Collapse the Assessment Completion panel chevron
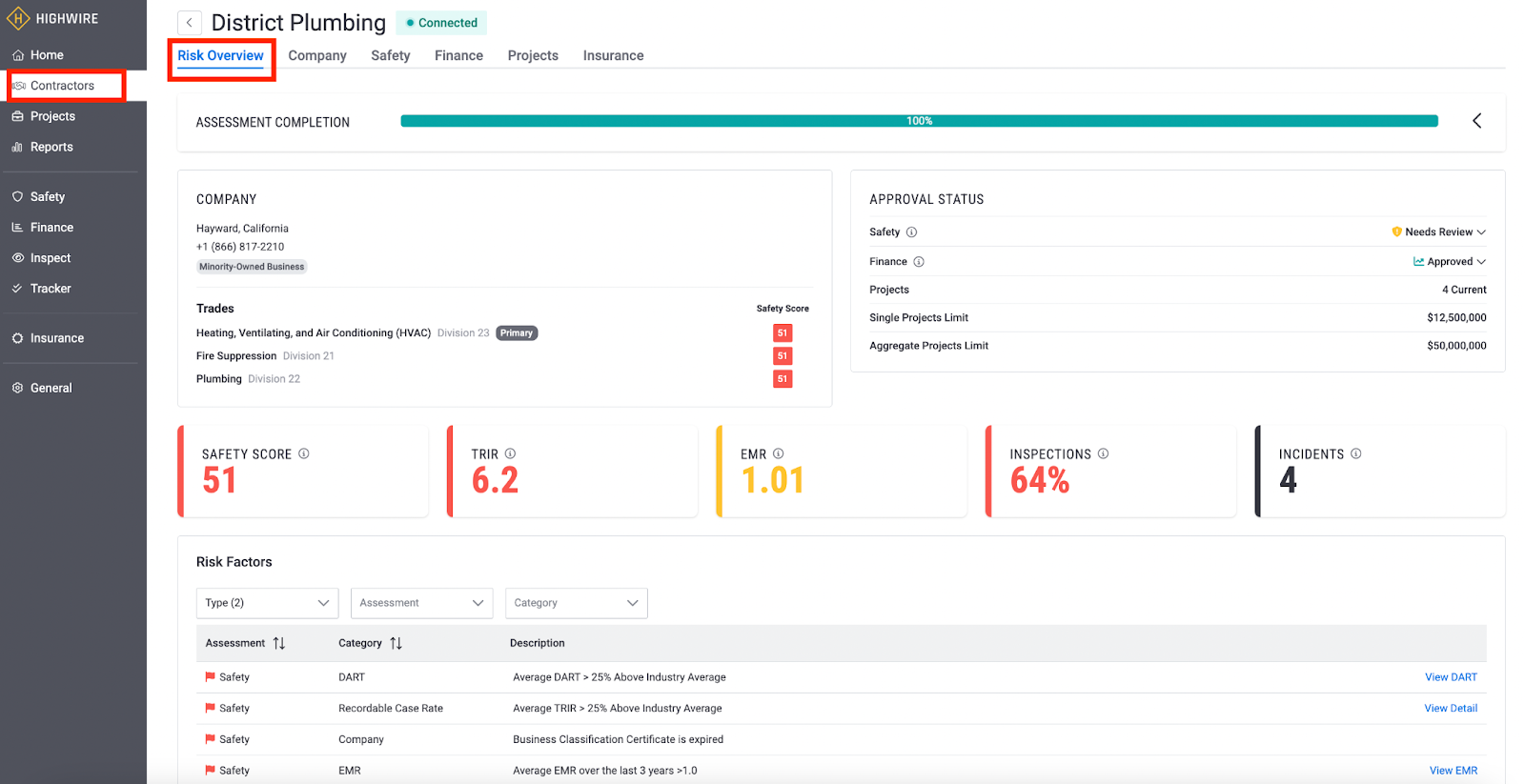1525x784 pixels. pyautogui.click(x=1476, y=121)
